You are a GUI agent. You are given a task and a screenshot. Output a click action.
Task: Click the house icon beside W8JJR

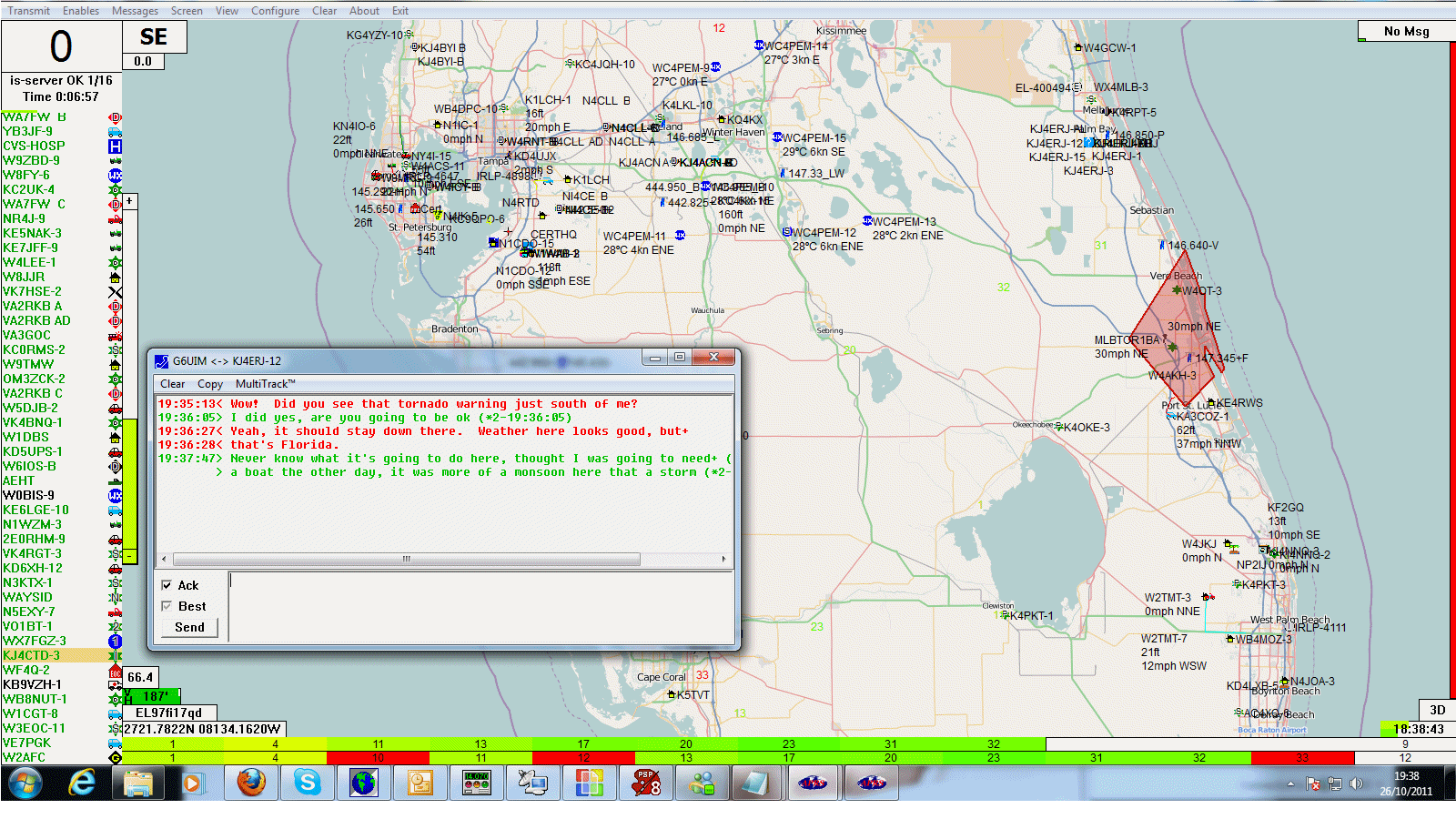[115, 277]
